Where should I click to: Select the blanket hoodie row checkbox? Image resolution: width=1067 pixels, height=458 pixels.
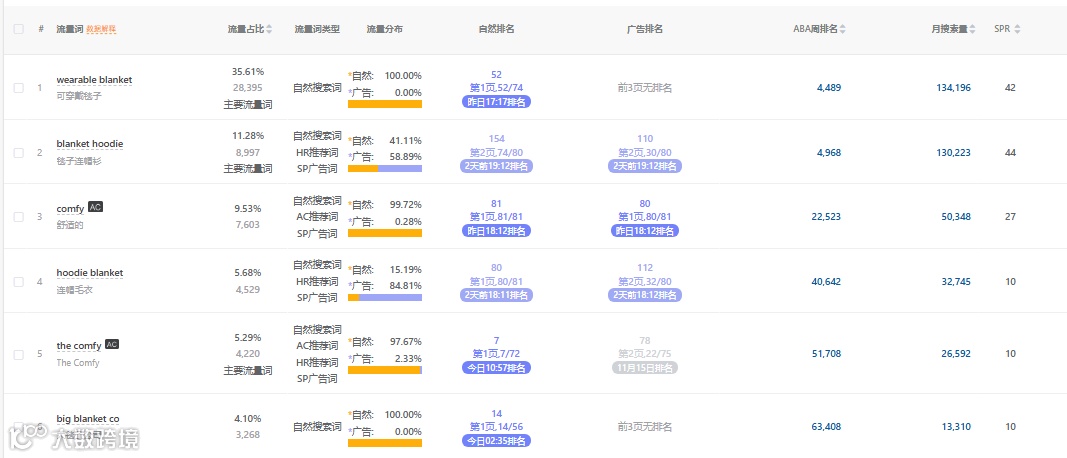coord(18,152)
